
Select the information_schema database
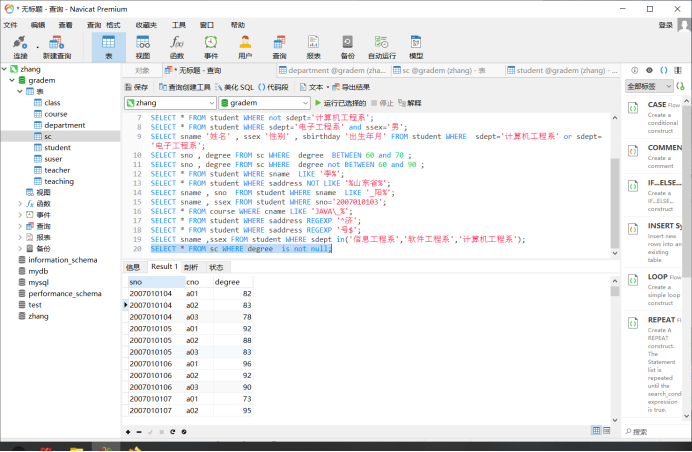pos(63,260)
